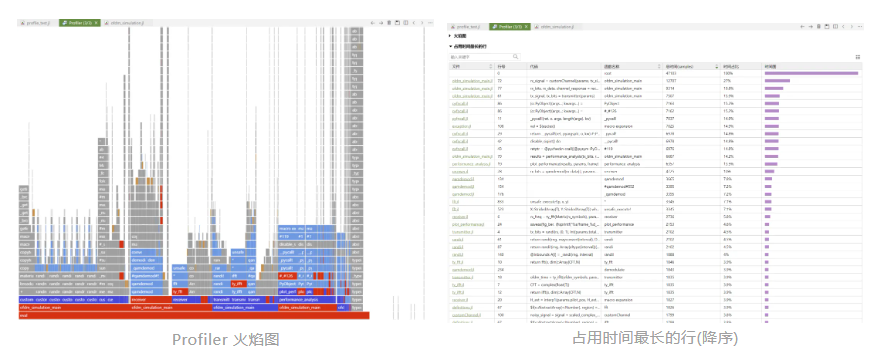Screen dimensions: 884x361
Task: Open exception.jl file link in table
Action: click(461, 126)
